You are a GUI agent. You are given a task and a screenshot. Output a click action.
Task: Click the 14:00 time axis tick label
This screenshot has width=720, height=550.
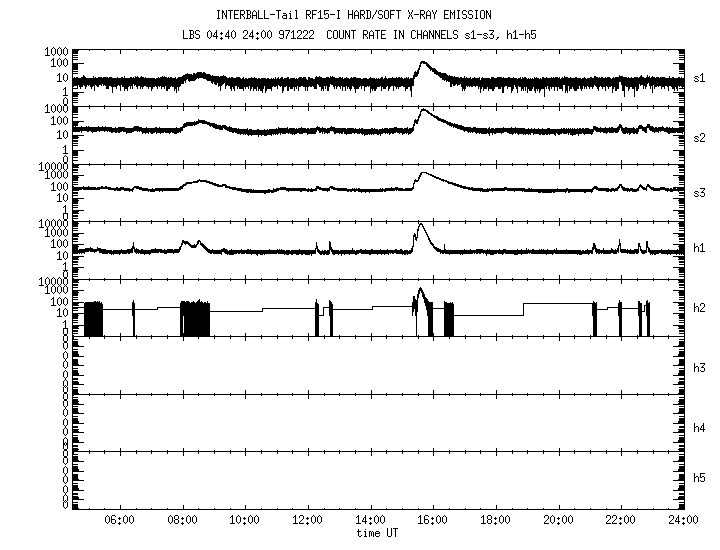point(370,522)
